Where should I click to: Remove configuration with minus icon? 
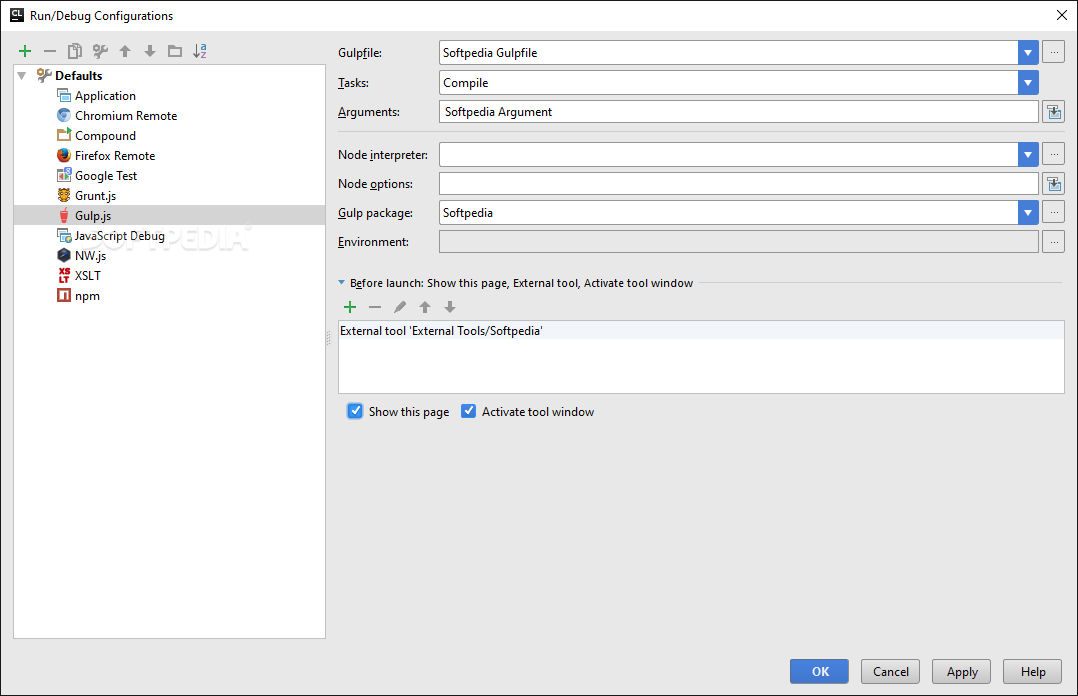pos(50,51)
